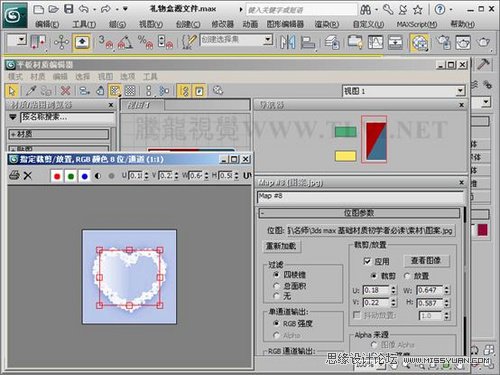This screenshot has width=500, height=375.
Task: Open the Layer Manager icon
Action: (x=332, y=43)
